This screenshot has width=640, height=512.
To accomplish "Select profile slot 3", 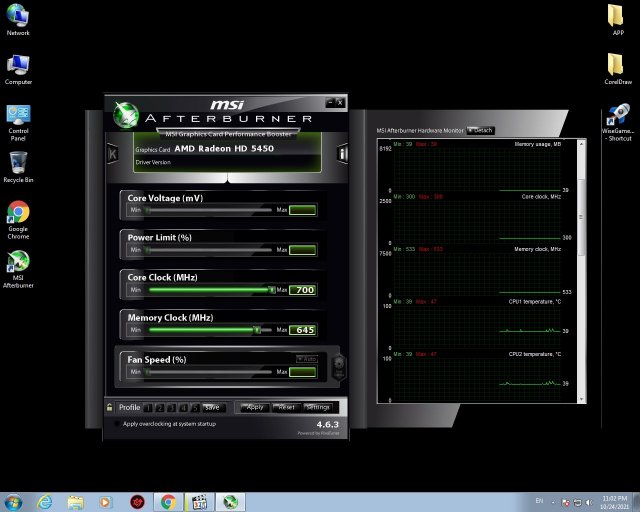I will 170,407.
